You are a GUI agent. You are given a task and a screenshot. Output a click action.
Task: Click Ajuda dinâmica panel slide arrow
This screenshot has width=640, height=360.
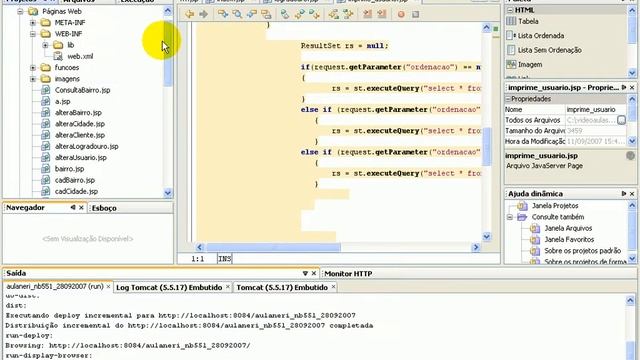[x=624, y=193]
